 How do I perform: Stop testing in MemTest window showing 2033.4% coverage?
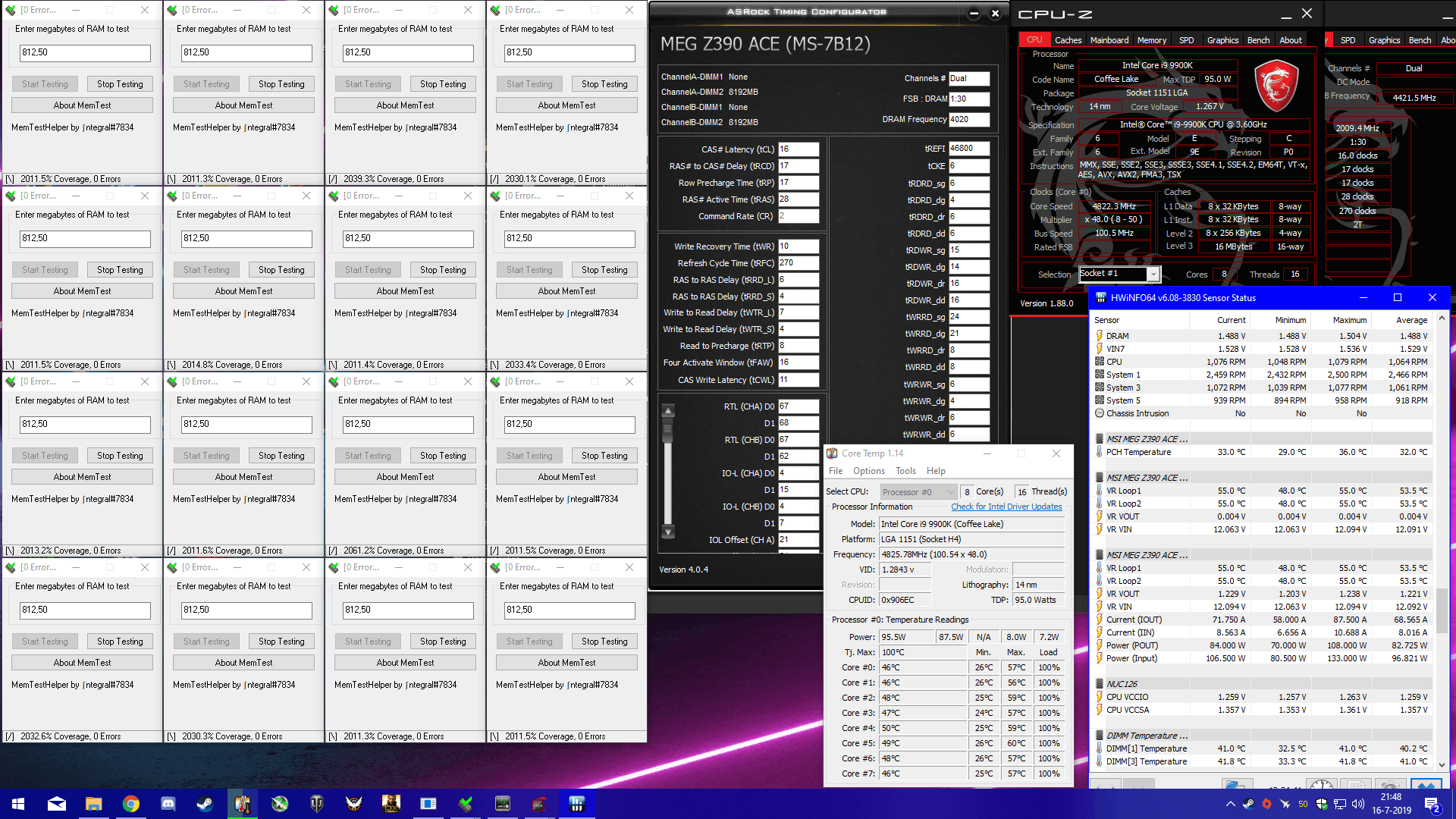click(604, 270)
